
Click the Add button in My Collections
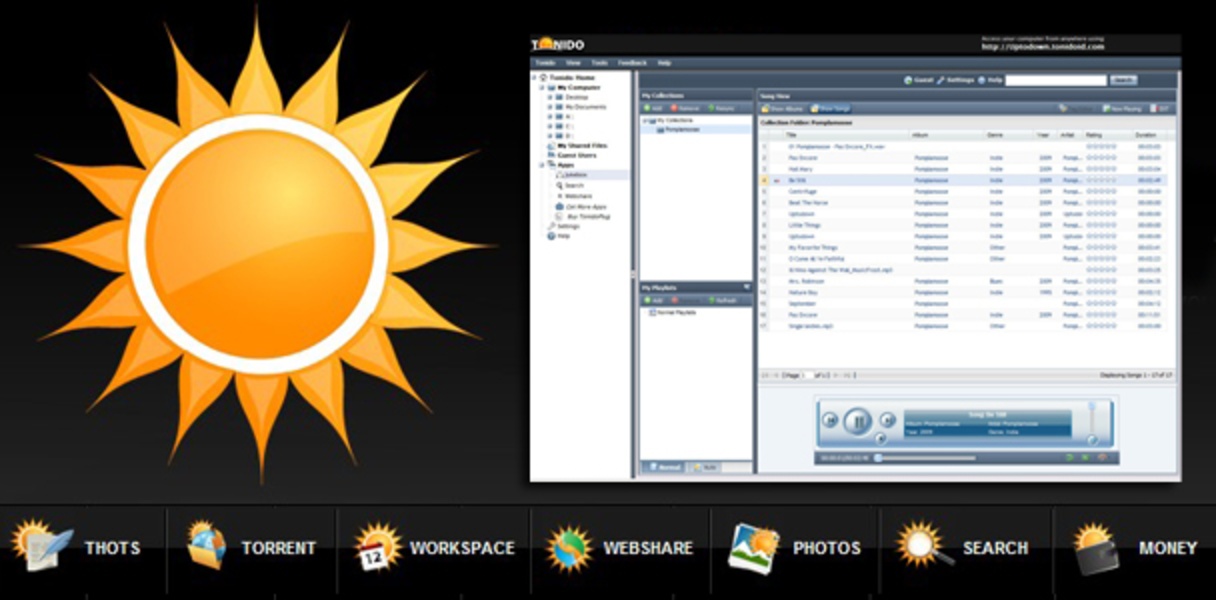(653, 107)
